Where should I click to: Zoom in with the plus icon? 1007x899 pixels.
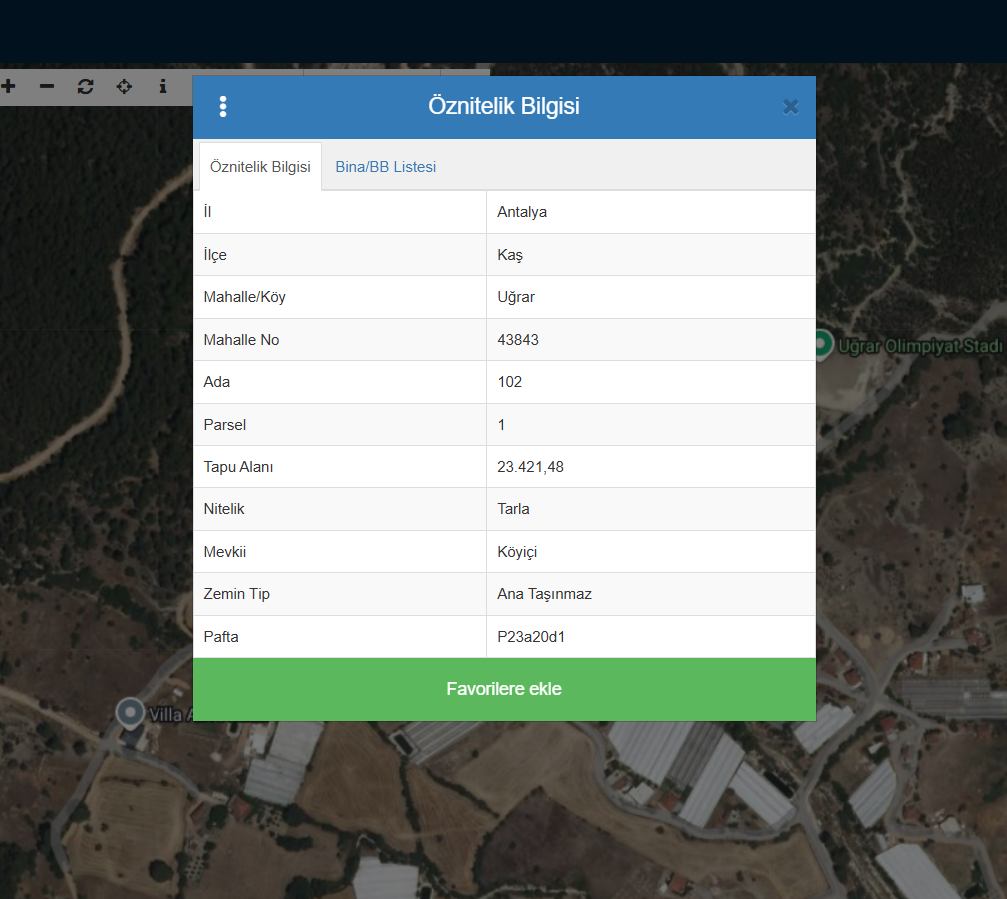8,86
